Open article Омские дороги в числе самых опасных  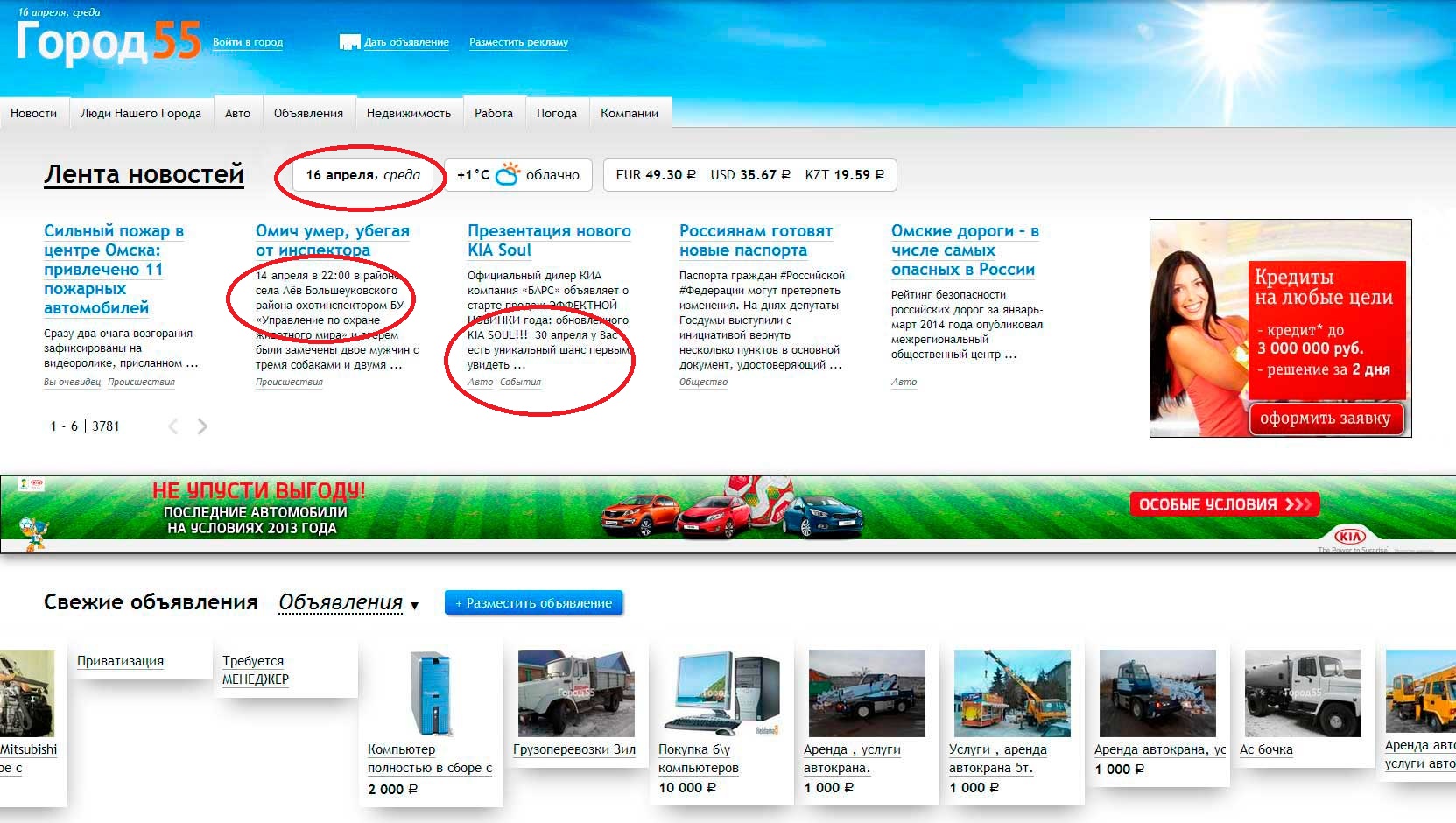click(965, 250)
